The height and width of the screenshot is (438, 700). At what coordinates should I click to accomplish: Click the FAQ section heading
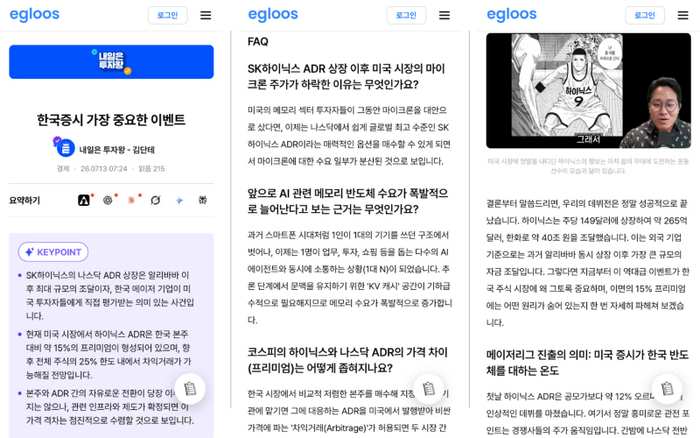click(258, 42)
